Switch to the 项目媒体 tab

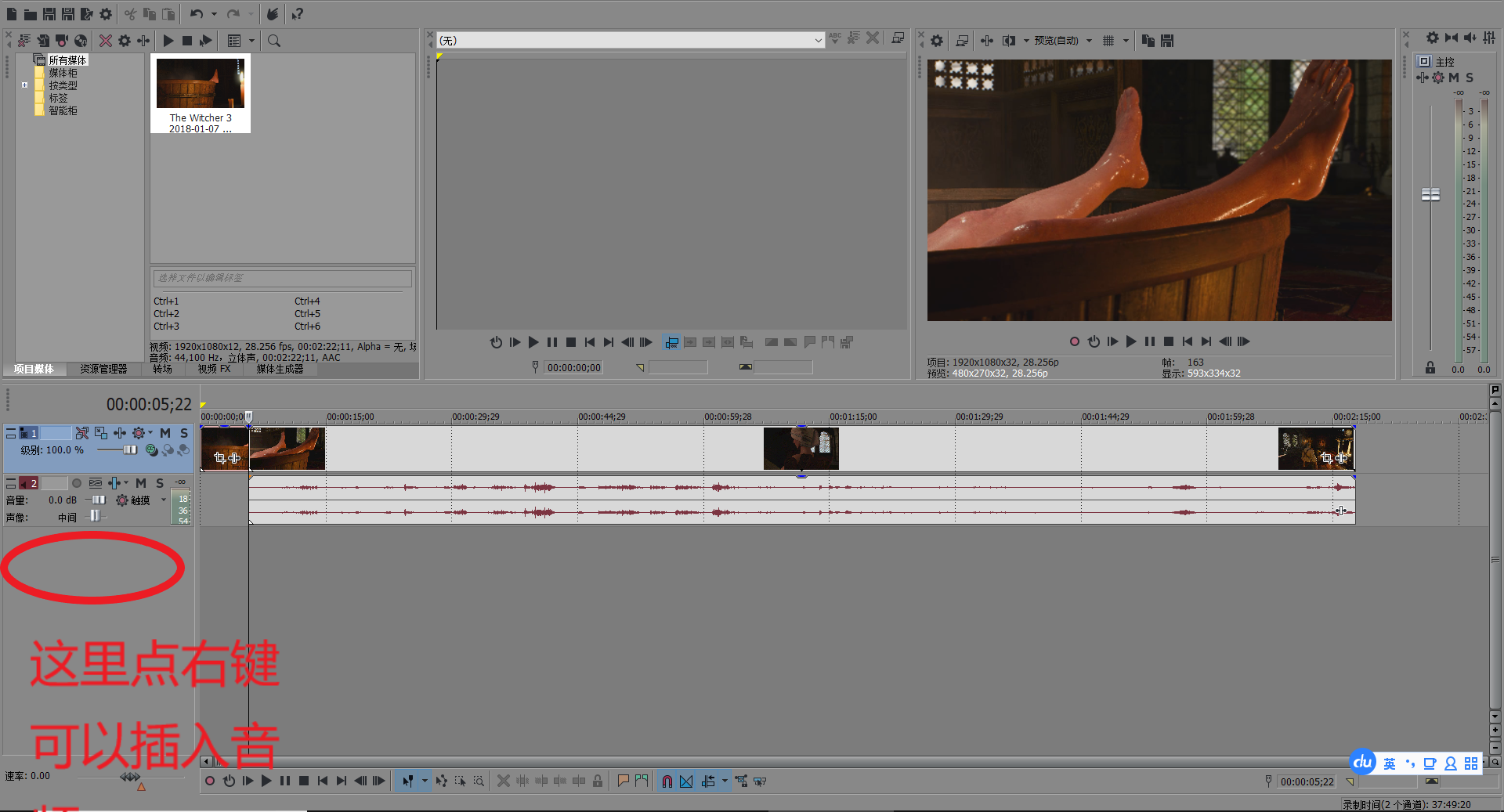click(34, 369)
